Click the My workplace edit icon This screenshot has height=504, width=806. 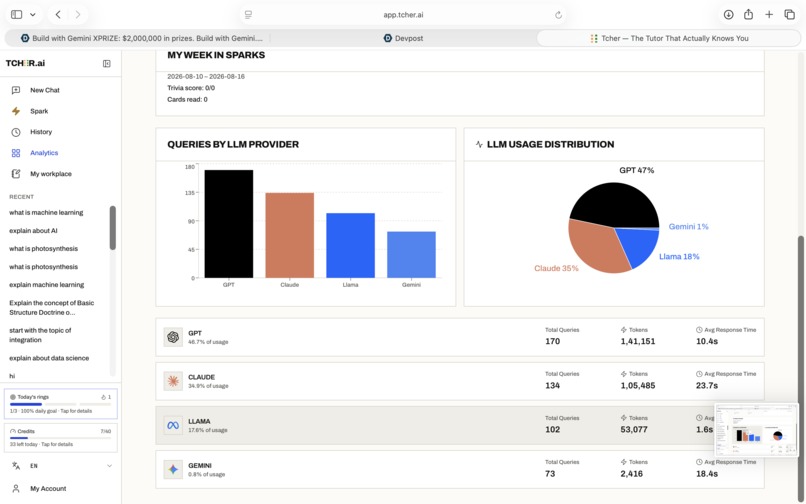(16, 174)
